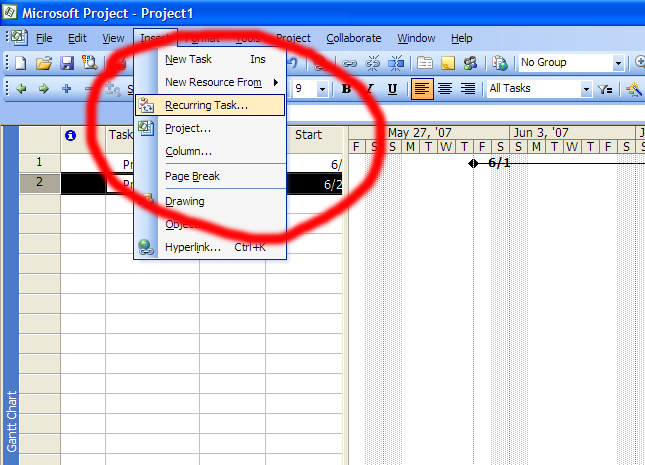Click the AutoFilter funnel icon
The width and height of the screenshot is (645, 465).
pyautogui.click(x=605, y=89)
